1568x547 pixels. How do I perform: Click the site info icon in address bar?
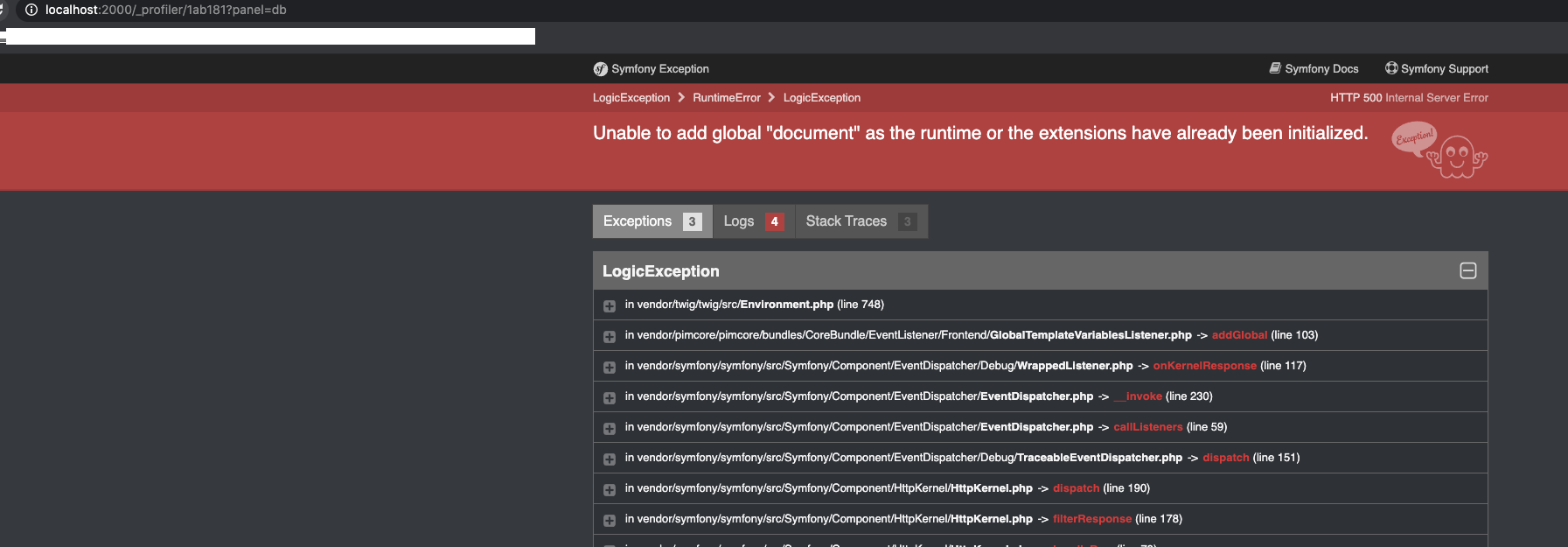pos(31,10)
